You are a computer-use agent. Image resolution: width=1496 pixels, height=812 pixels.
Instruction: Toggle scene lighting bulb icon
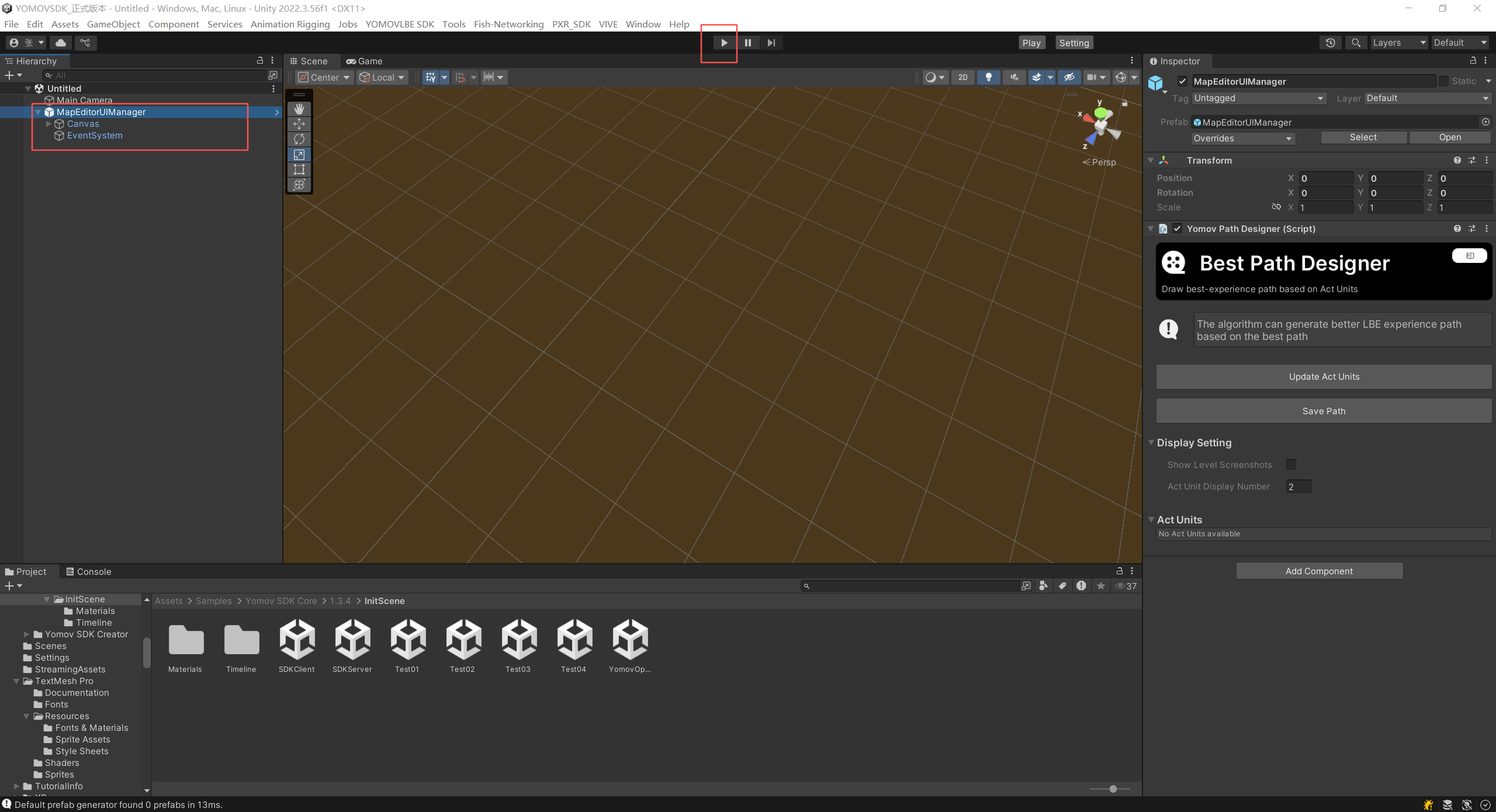tap(988, 77)
